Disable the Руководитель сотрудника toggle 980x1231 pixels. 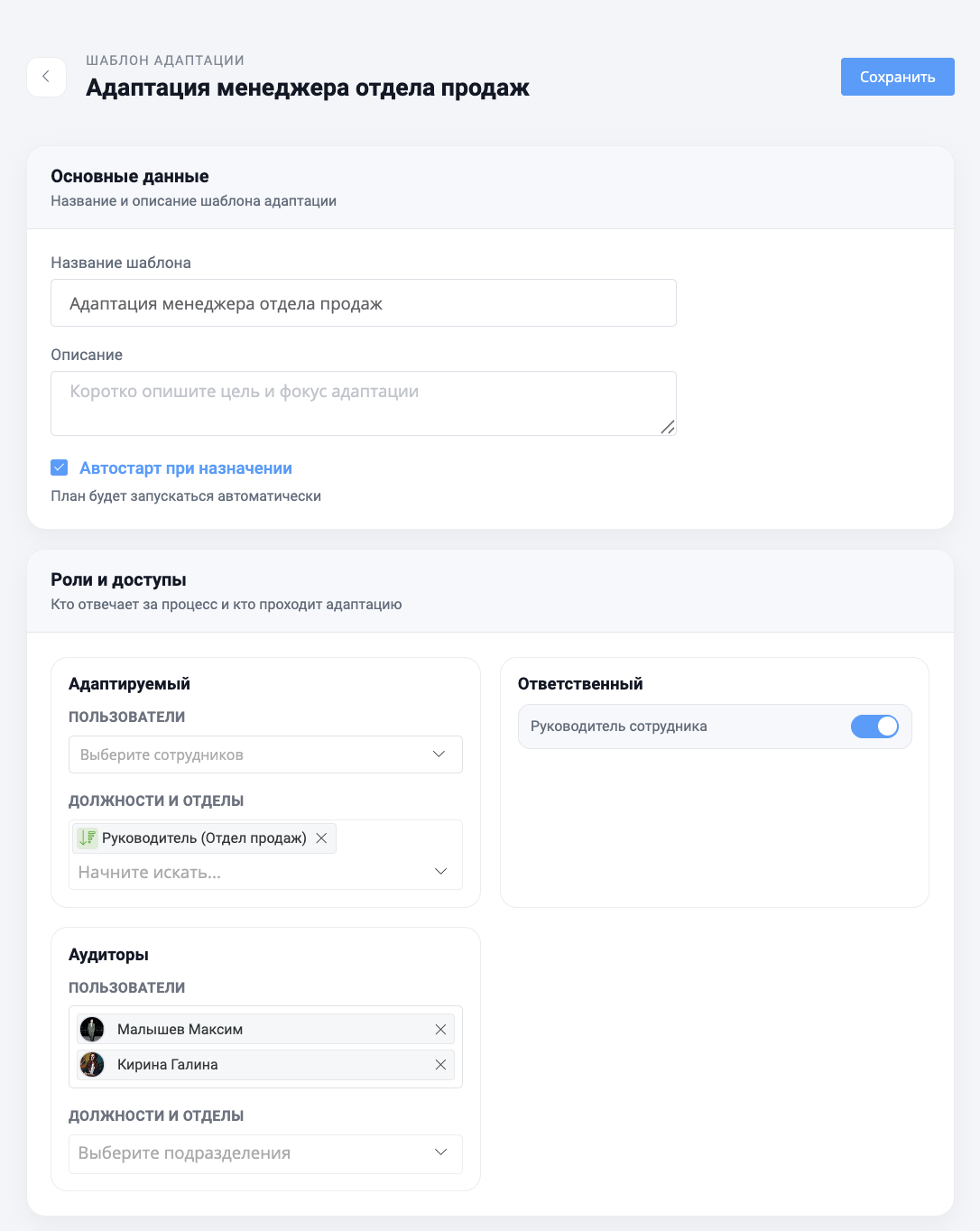(874, 727)
